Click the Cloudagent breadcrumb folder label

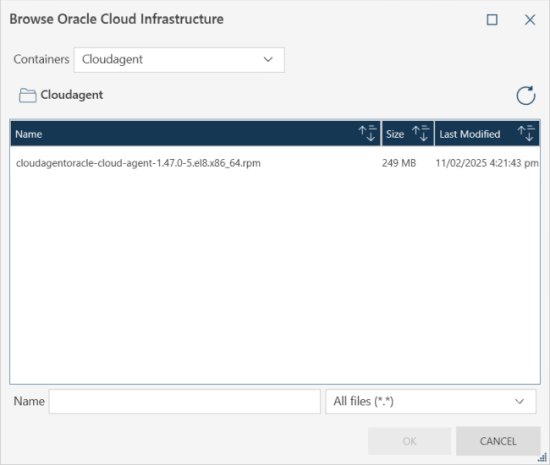point(72,95)
